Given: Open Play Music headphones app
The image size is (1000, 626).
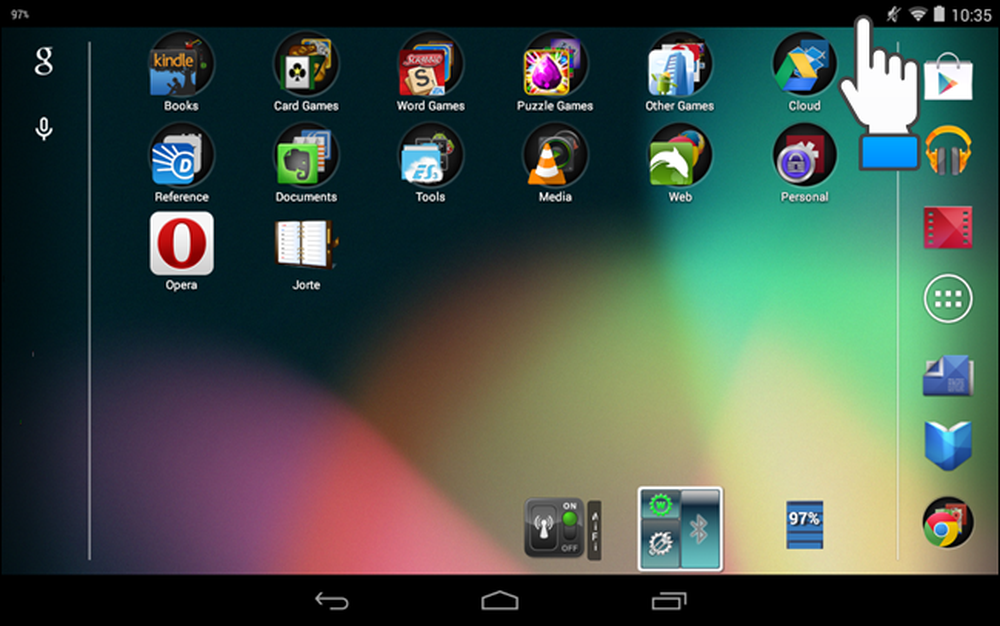Looking at the screenshot, I should tap(948, 150).
